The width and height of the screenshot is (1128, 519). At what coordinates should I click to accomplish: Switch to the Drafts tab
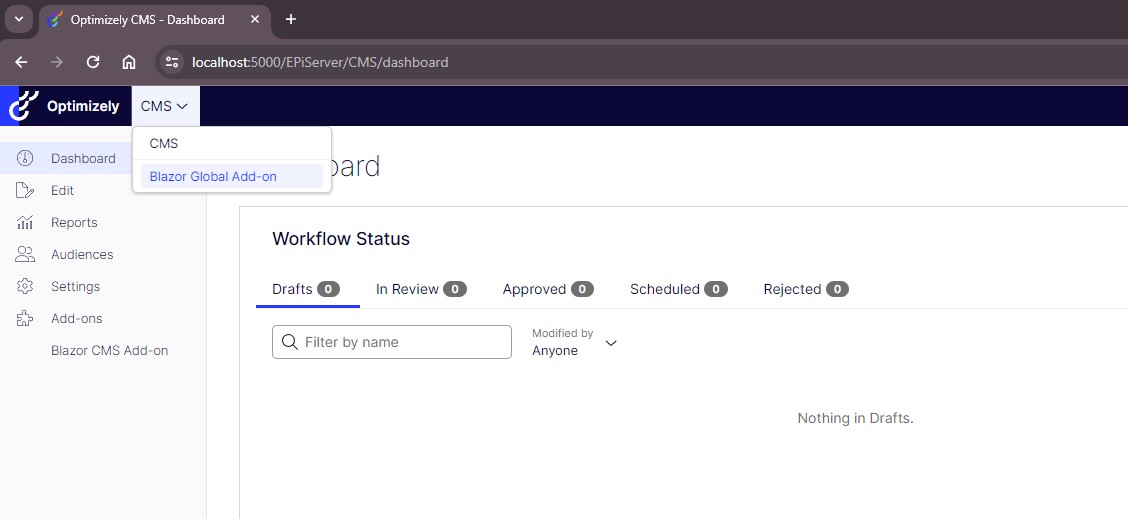coord(307,289)
